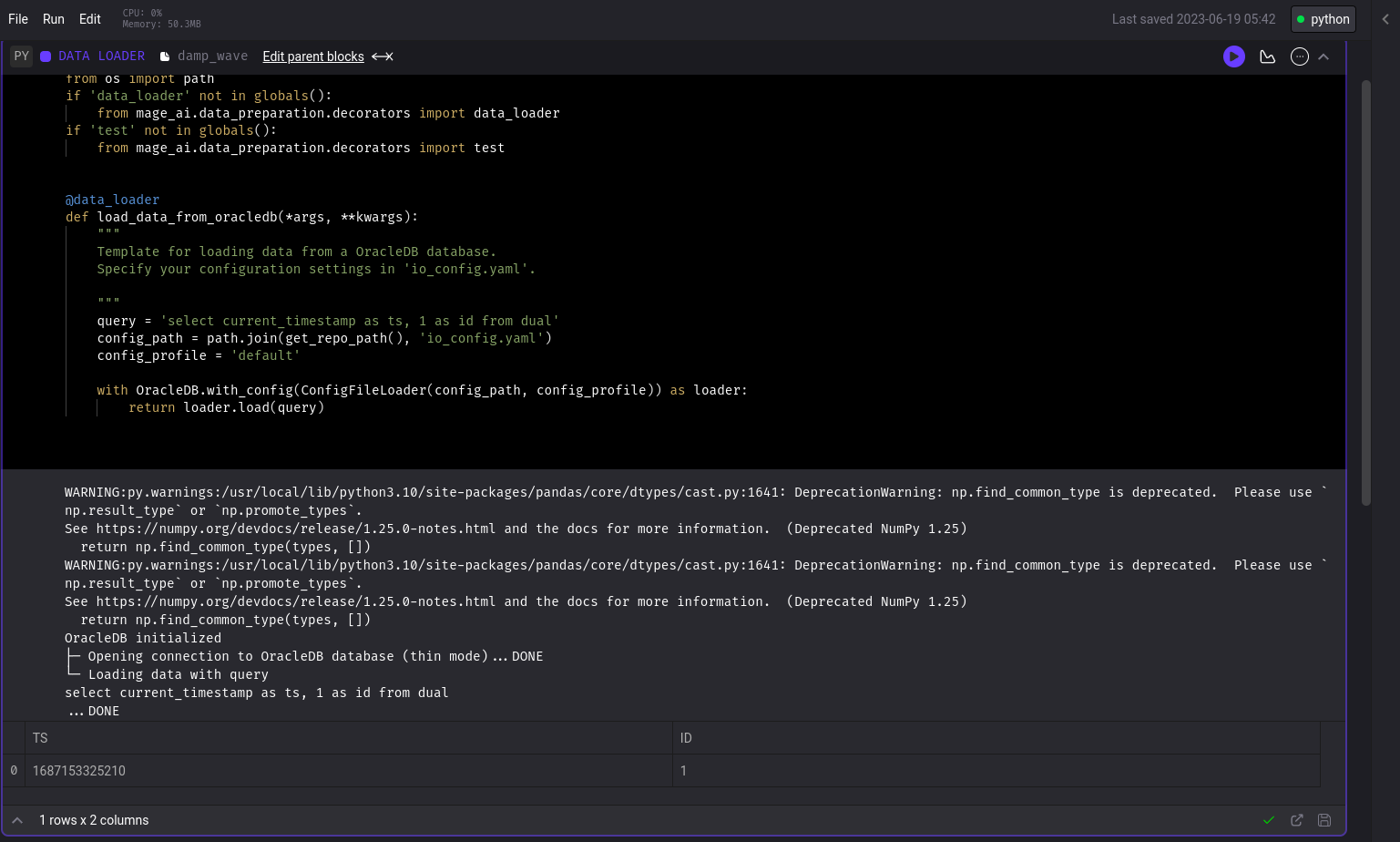Click the row index 0 cell
The width and height of the screenshot is (1400, 842).
[x=14, y=771]
